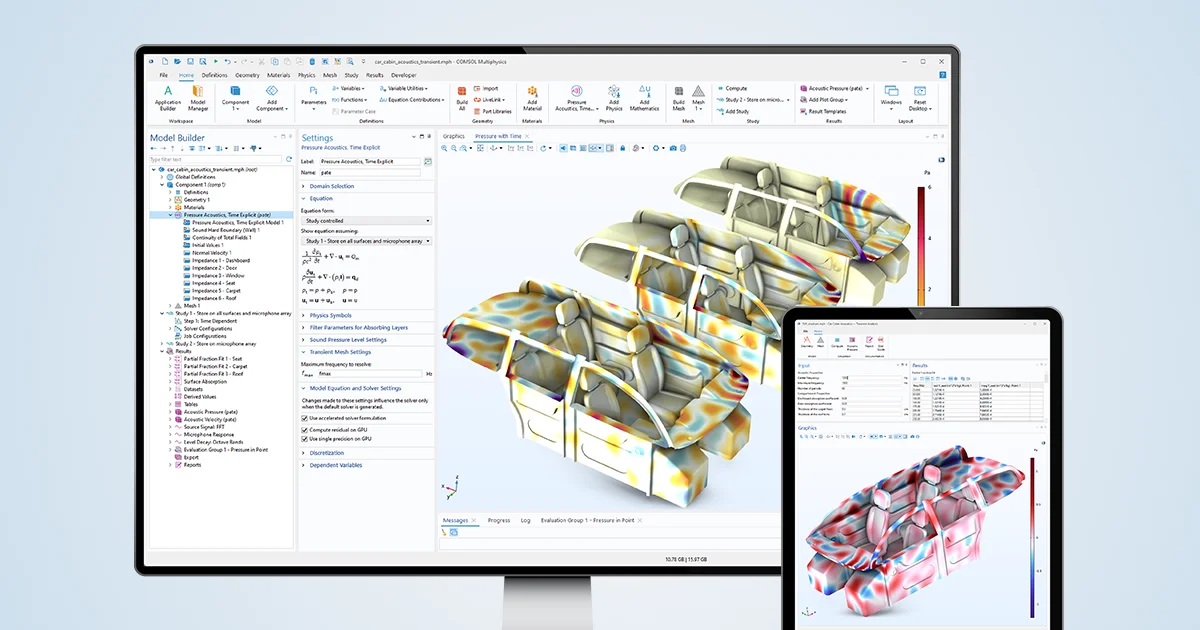Switch to the Progress tab
This screenshot has height=630, width=1200.
[499, 520]
